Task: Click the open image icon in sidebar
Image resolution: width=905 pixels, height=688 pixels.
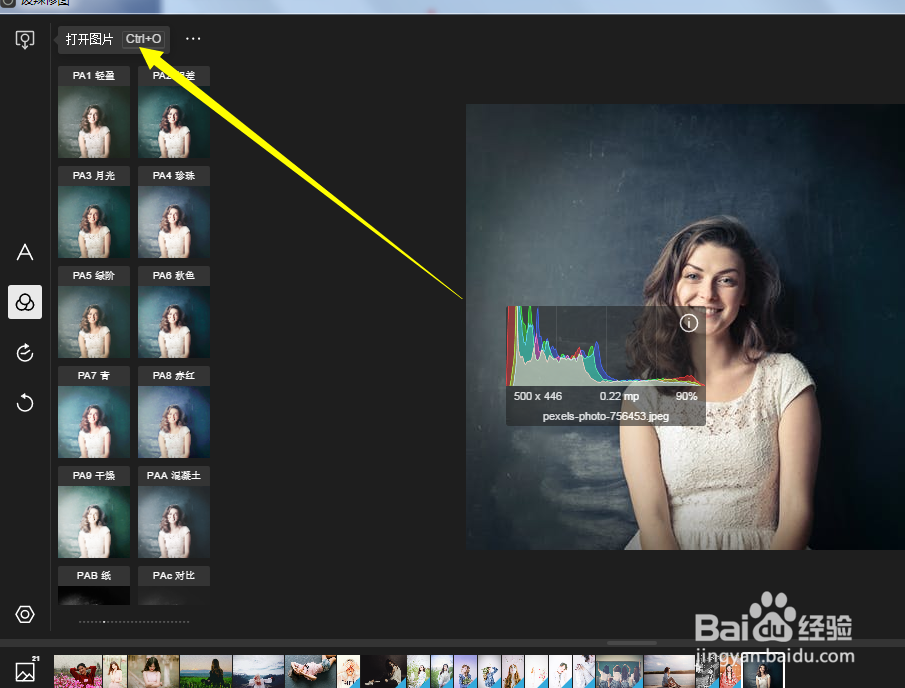Action: coord(25,40)
